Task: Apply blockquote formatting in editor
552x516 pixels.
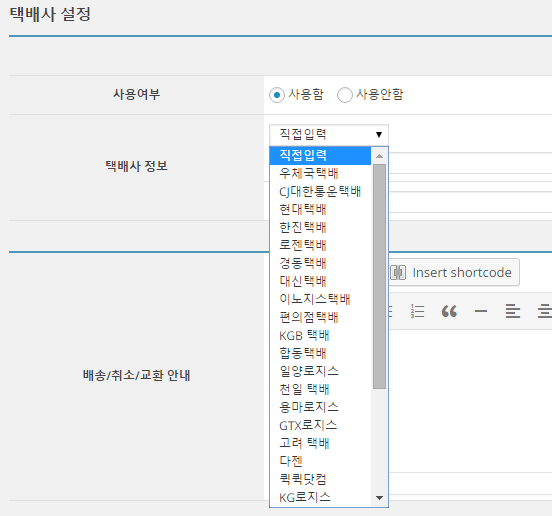Action: click(x=449, y=312)
